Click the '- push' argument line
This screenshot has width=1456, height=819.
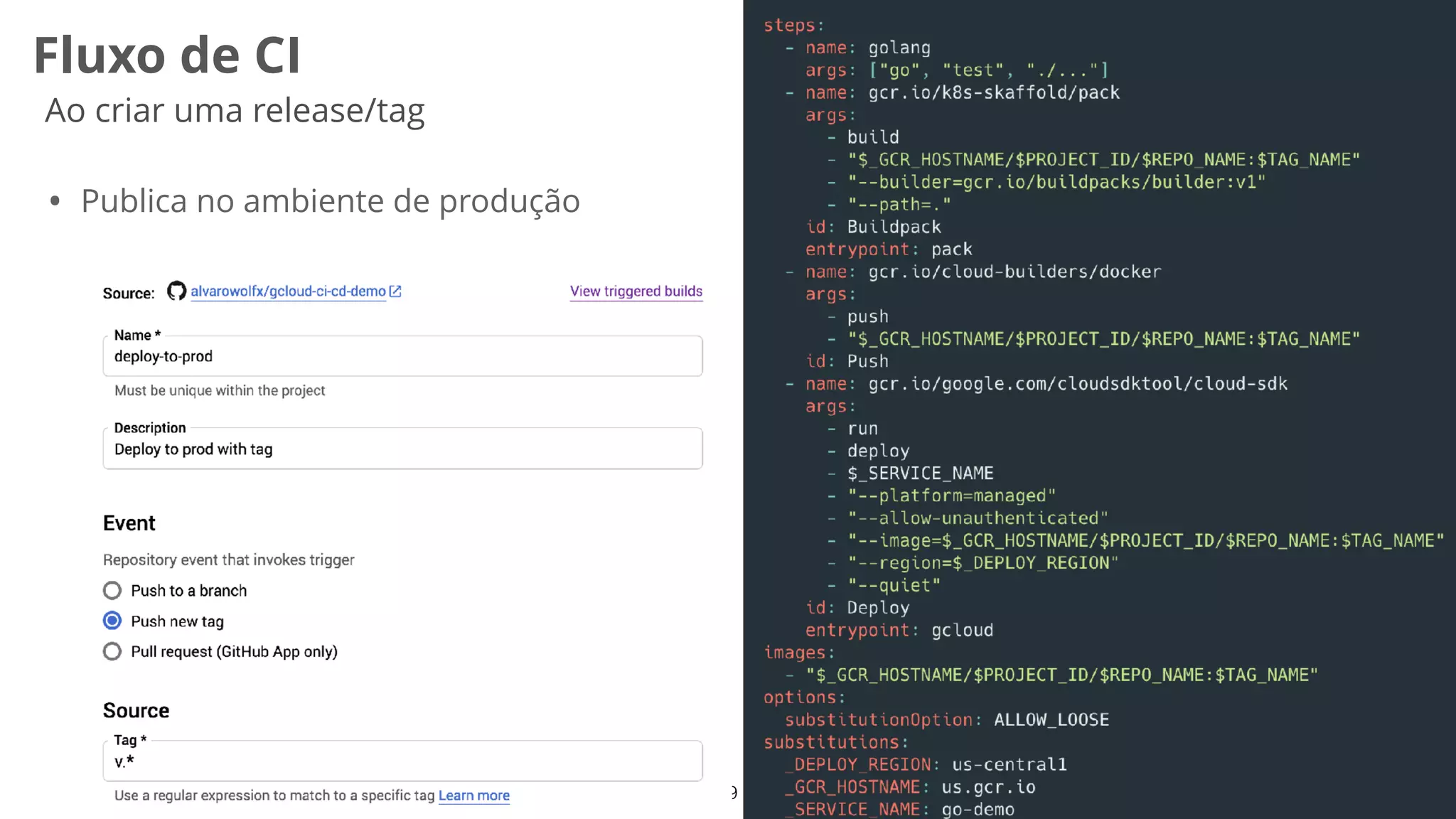point(857,316)
